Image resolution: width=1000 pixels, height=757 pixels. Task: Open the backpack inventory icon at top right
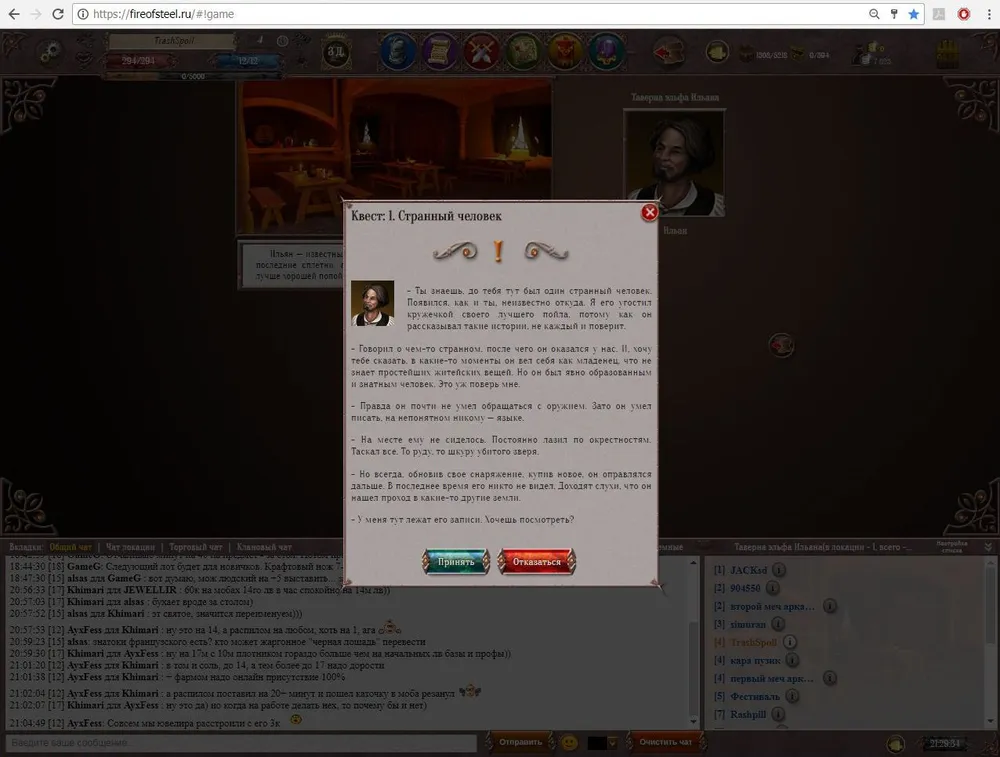[x=948, y=54]
